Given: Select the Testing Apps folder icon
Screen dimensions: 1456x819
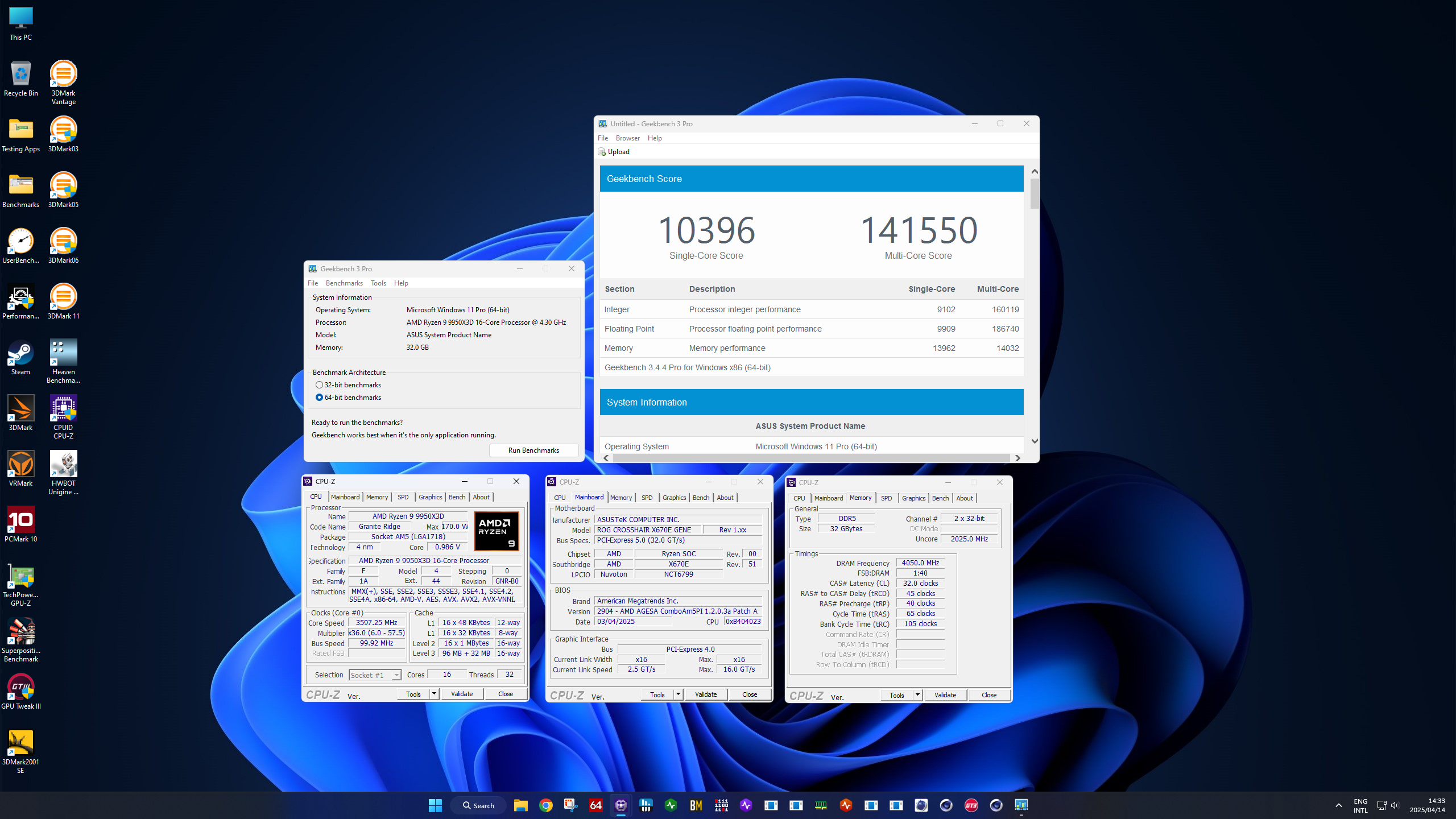Looking at the screenshot, I should click(20, 134).
